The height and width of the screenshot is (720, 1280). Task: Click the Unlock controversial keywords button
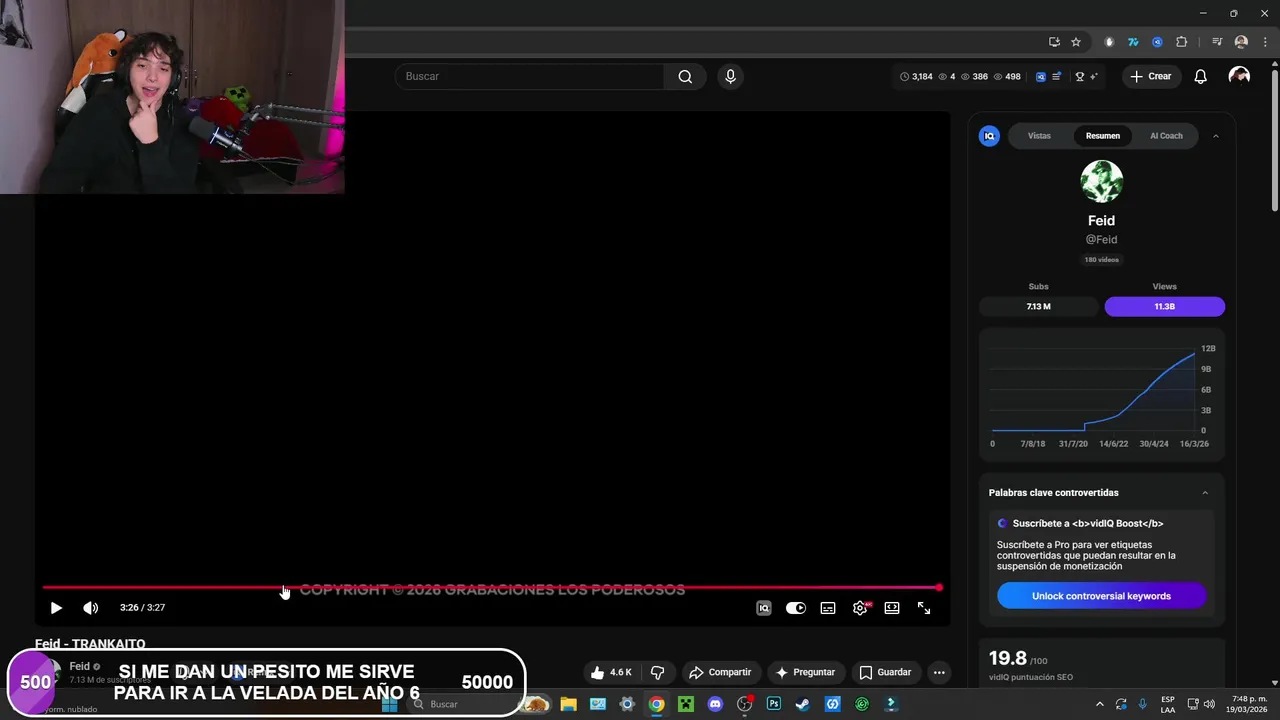1101,596
